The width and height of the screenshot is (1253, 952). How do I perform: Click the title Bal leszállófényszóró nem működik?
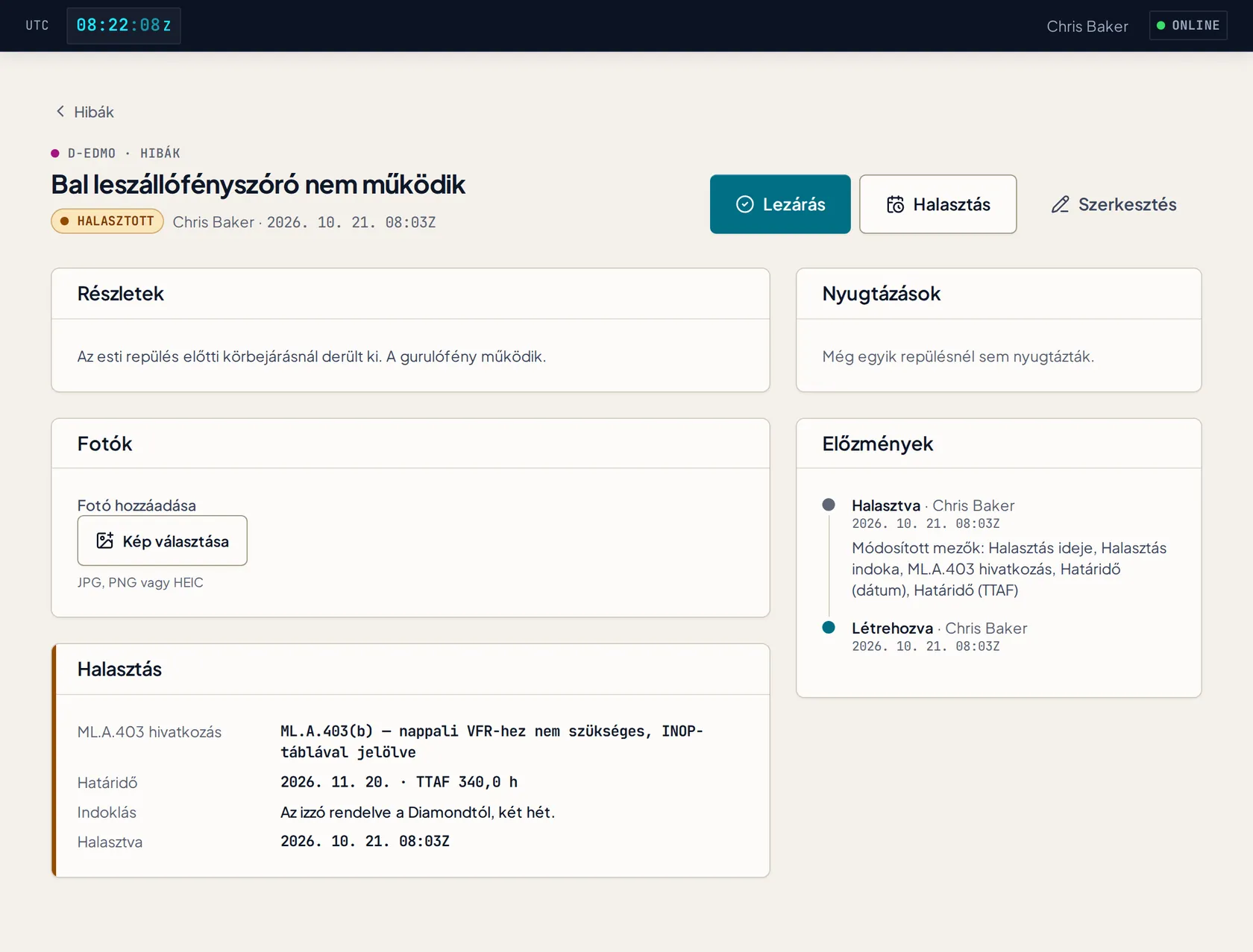pos(258,184)
